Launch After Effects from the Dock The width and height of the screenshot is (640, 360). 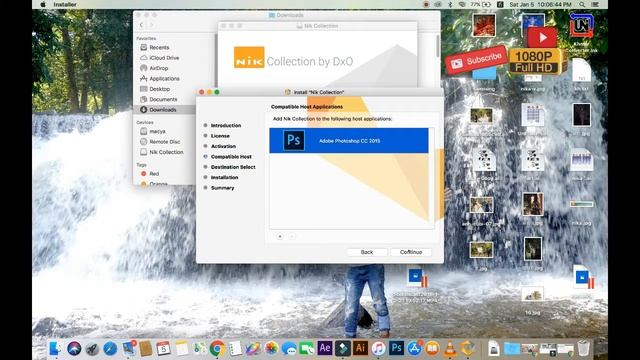click(x=325, y=348)
